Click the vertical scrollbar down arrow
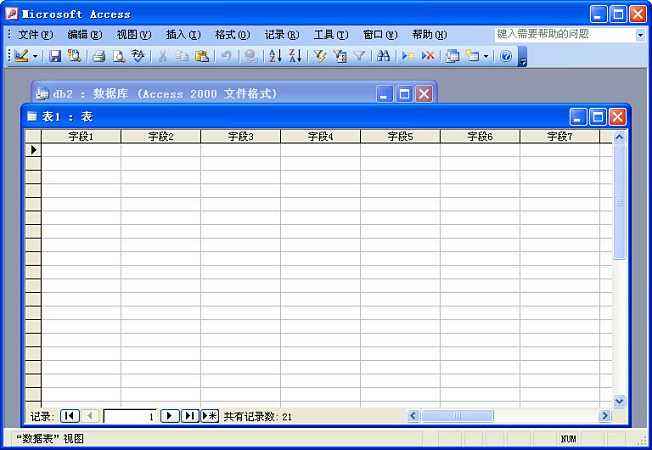 620,401
